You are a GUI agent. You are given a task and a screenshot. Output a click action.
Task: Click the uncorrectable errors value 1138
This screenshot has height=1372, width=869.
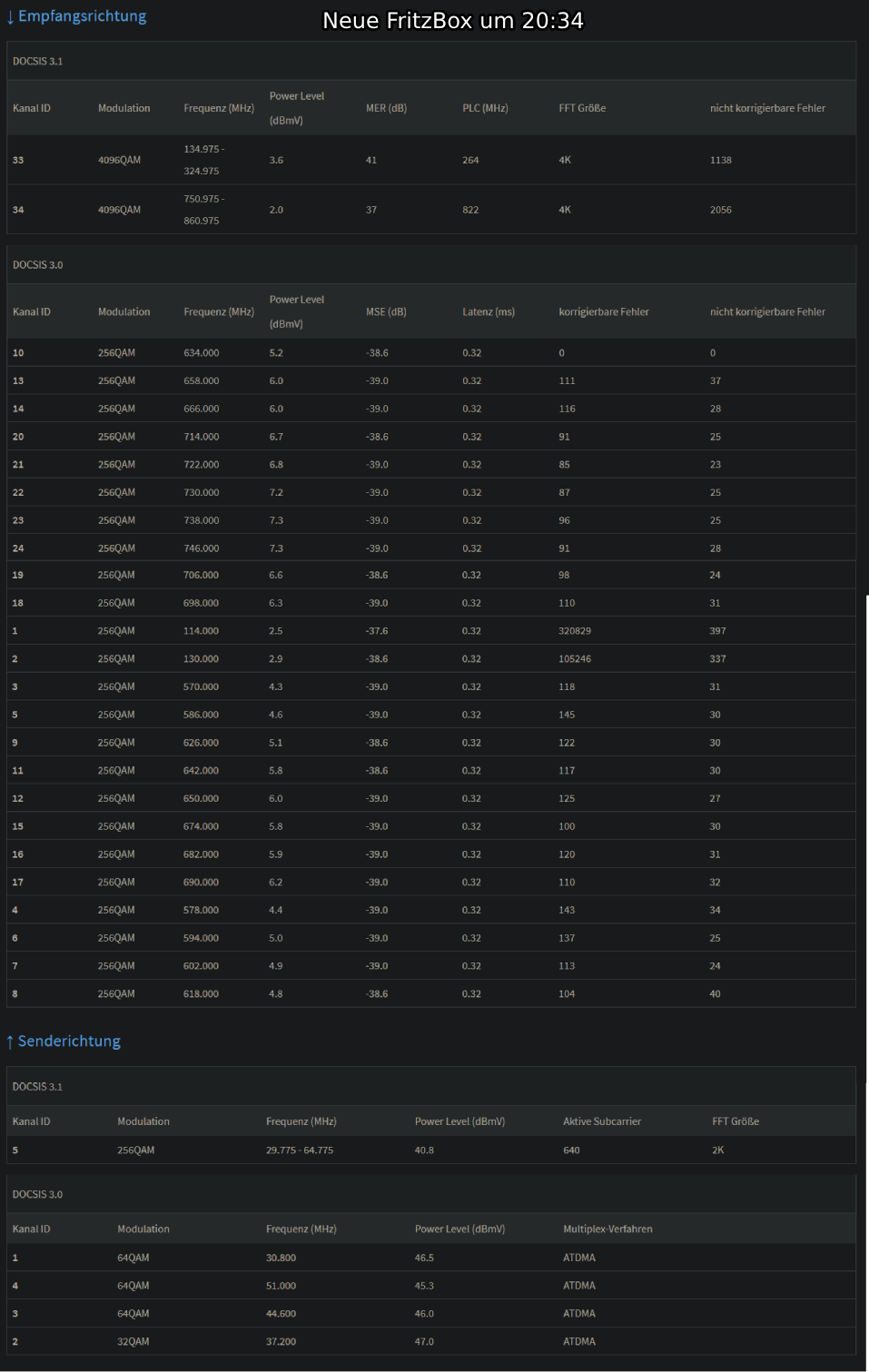click(x=721, y=160)
